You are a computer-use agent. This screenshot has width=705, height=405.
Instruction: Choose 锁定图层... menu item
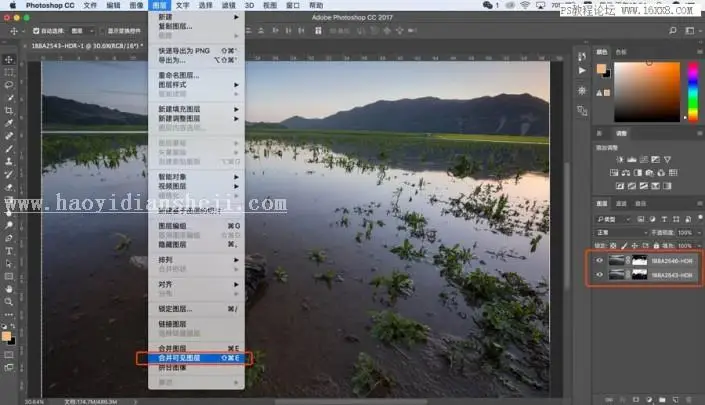point(196,309)
